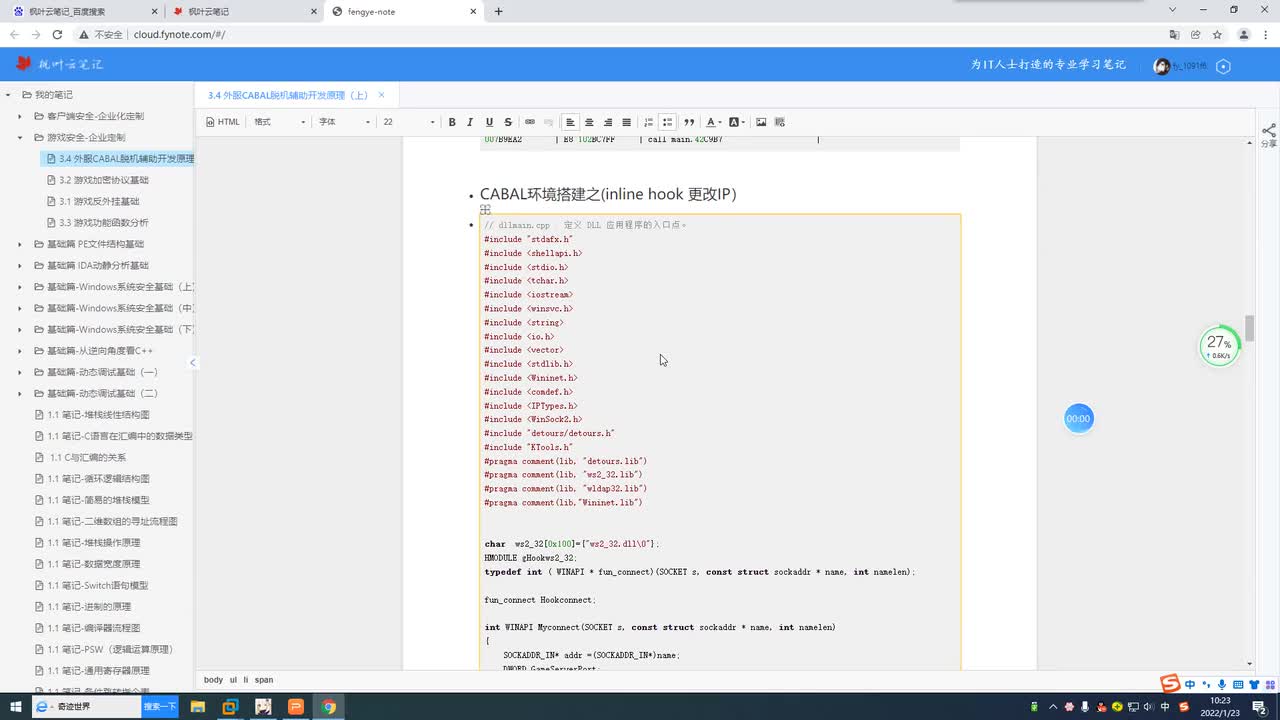1280x720 pixels.
Task: Click the hexagon settings icon in header
Action: coord(1223,66)
